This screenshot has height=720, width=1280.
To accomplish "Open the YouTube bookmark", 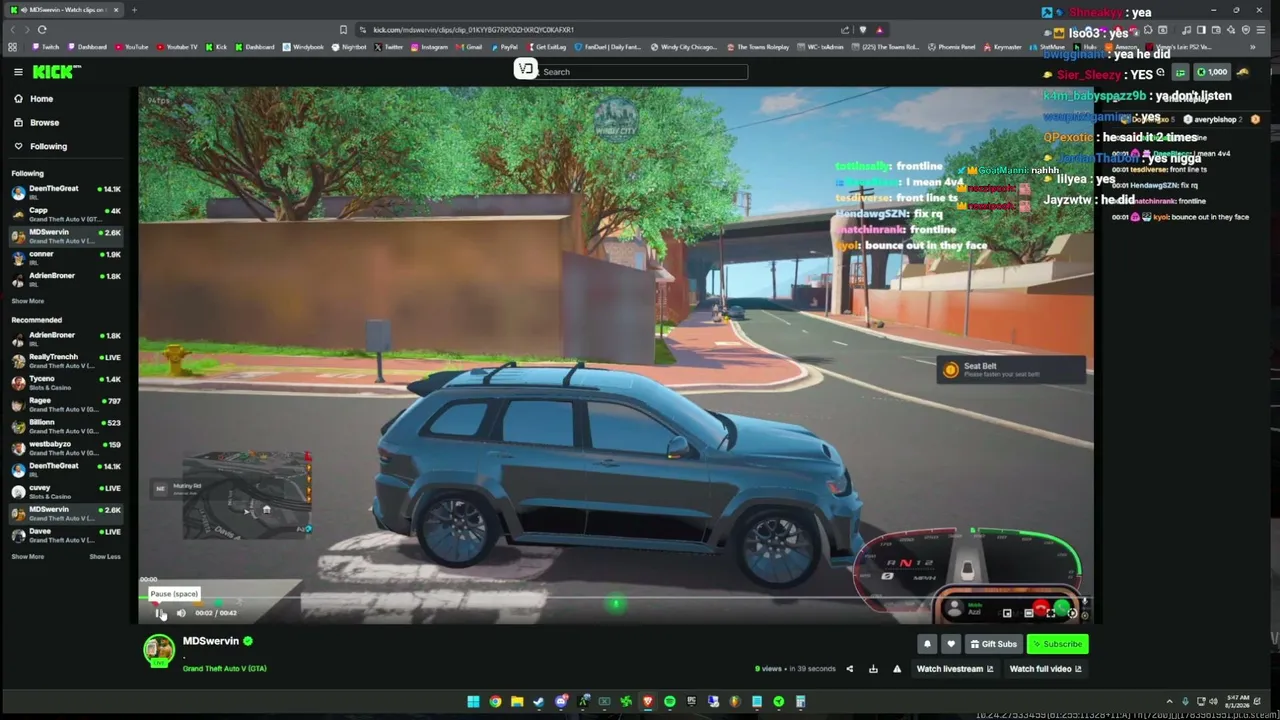I will point(132,47).
